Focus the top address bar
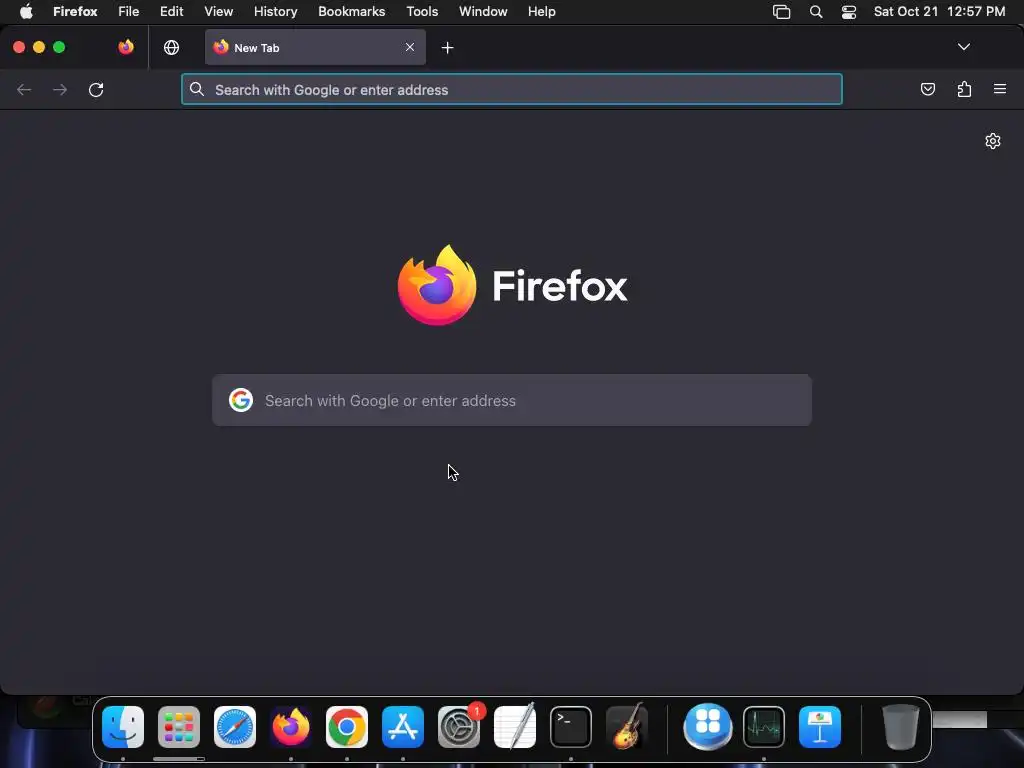Image resolution: width=1024 pixels, height=768 pixels. click(512, 89)
